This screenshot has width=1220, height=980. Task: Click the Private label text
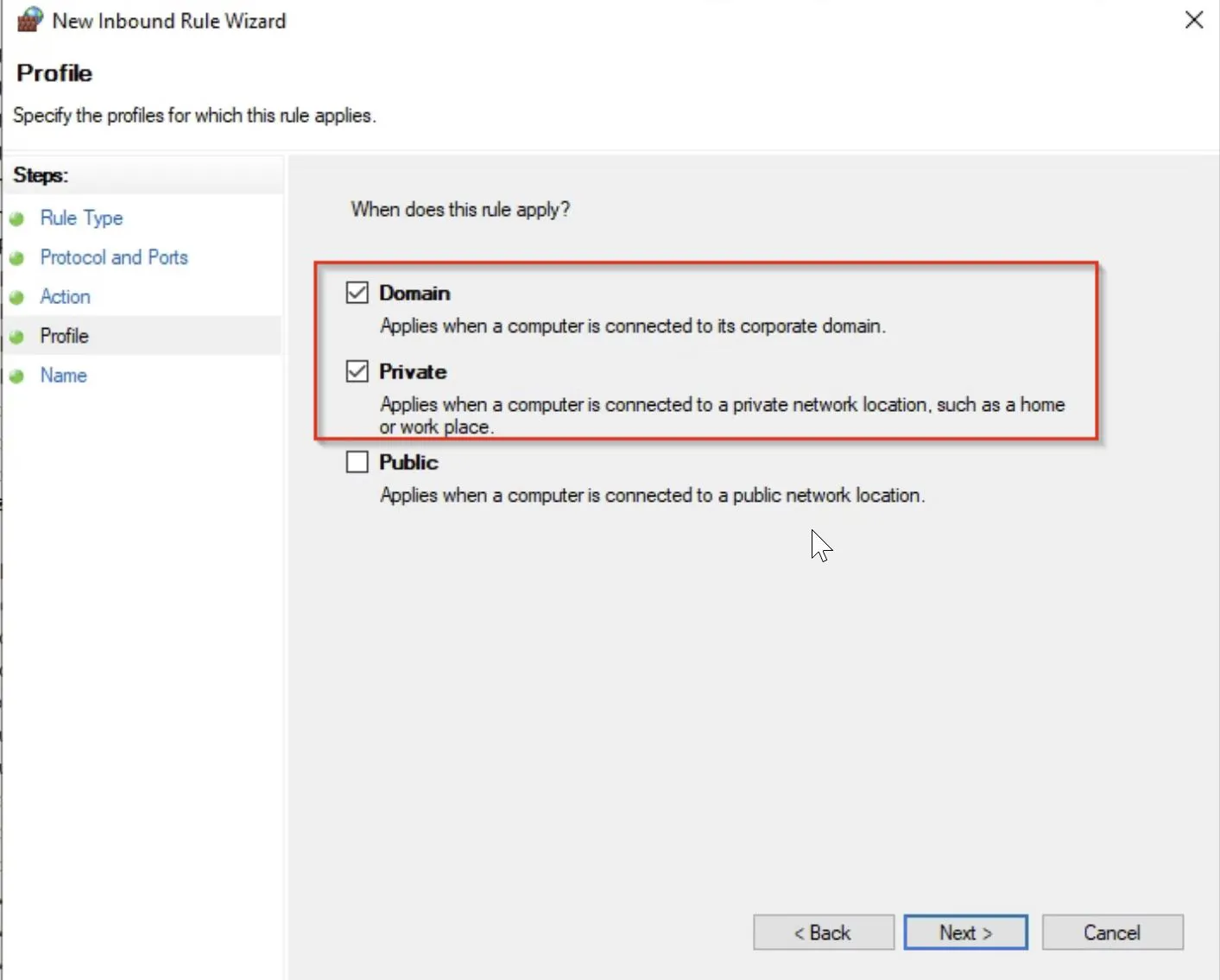413,371
